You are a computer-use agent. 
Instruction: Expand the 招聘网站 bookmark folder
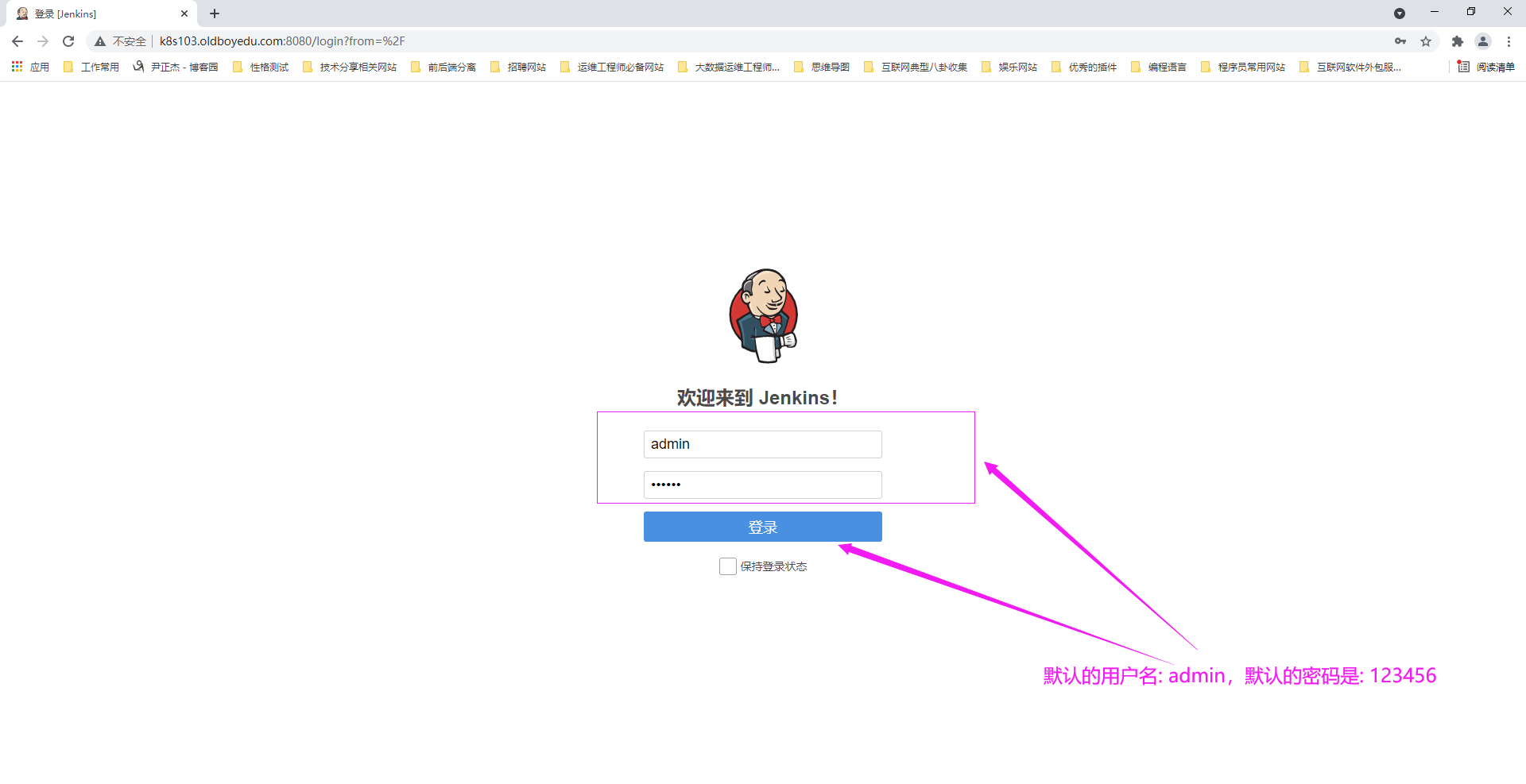(x=518, y=68)
